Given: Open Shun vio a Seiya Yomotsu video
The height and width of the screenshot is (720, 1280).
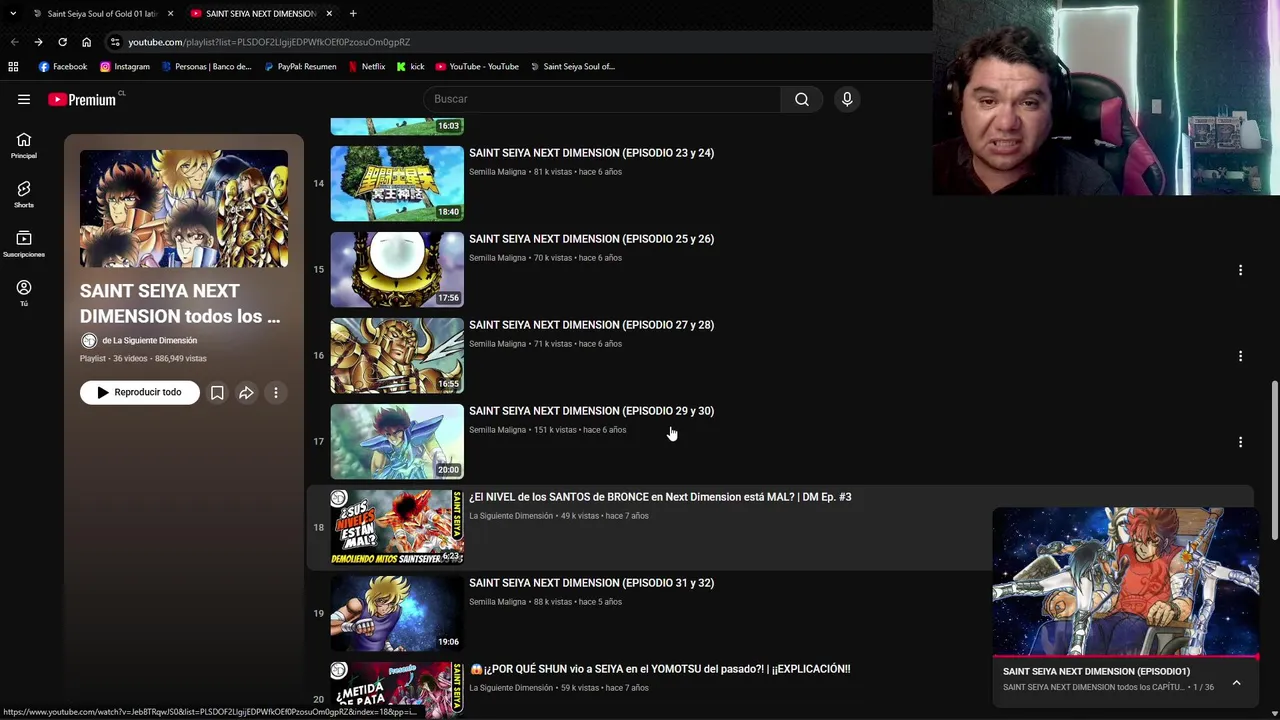Looking at the screenshot, I should (x=660, y=669).
